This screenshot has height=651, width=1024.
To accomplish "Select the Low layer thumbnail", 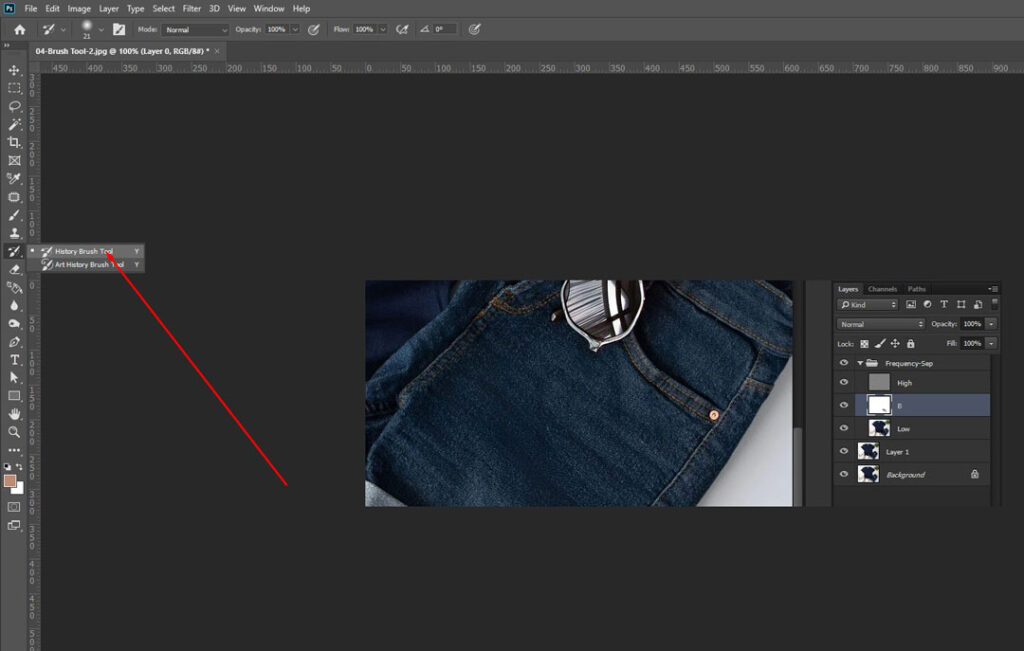I will click(x=879, y=428).
